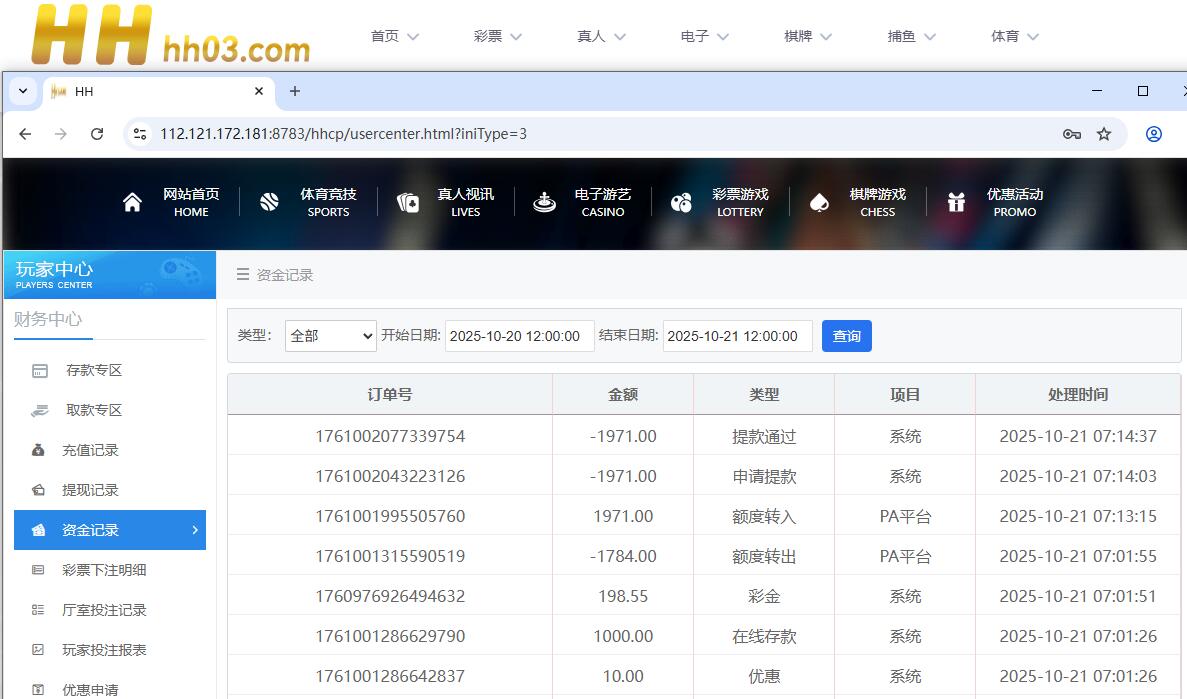
Task: Expand the 彩票 dropdown in the top menu
Action: [498, 36]
